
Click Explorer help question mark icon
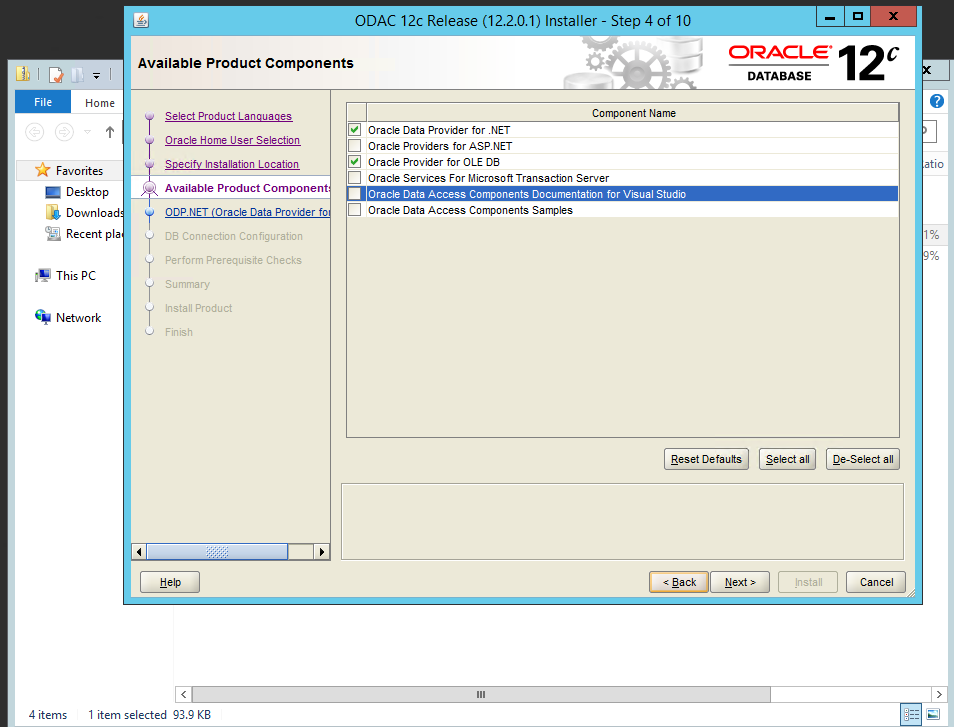[x=936, y=101]
